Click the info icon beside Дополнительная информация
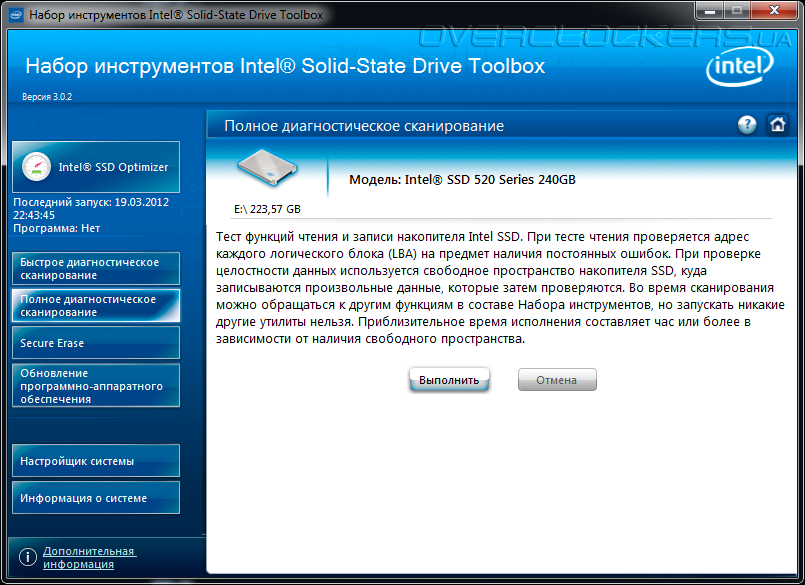Viewport: 805px width, 585px height. [28, 557]
